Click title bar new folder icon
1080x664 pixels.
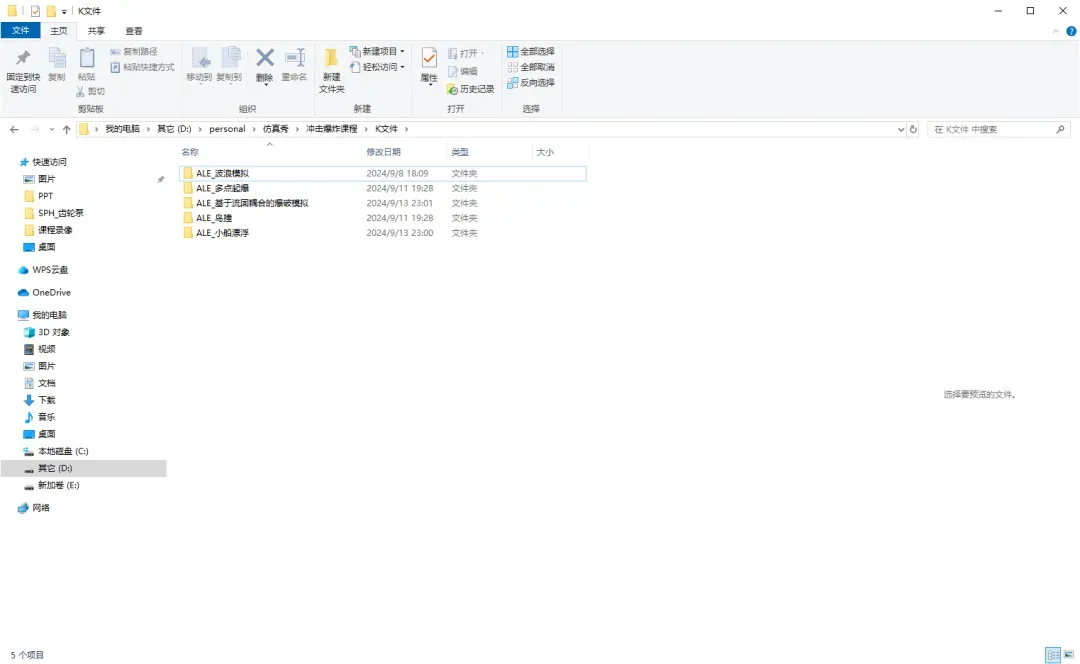pyautogui.click(x=51, y=11)
